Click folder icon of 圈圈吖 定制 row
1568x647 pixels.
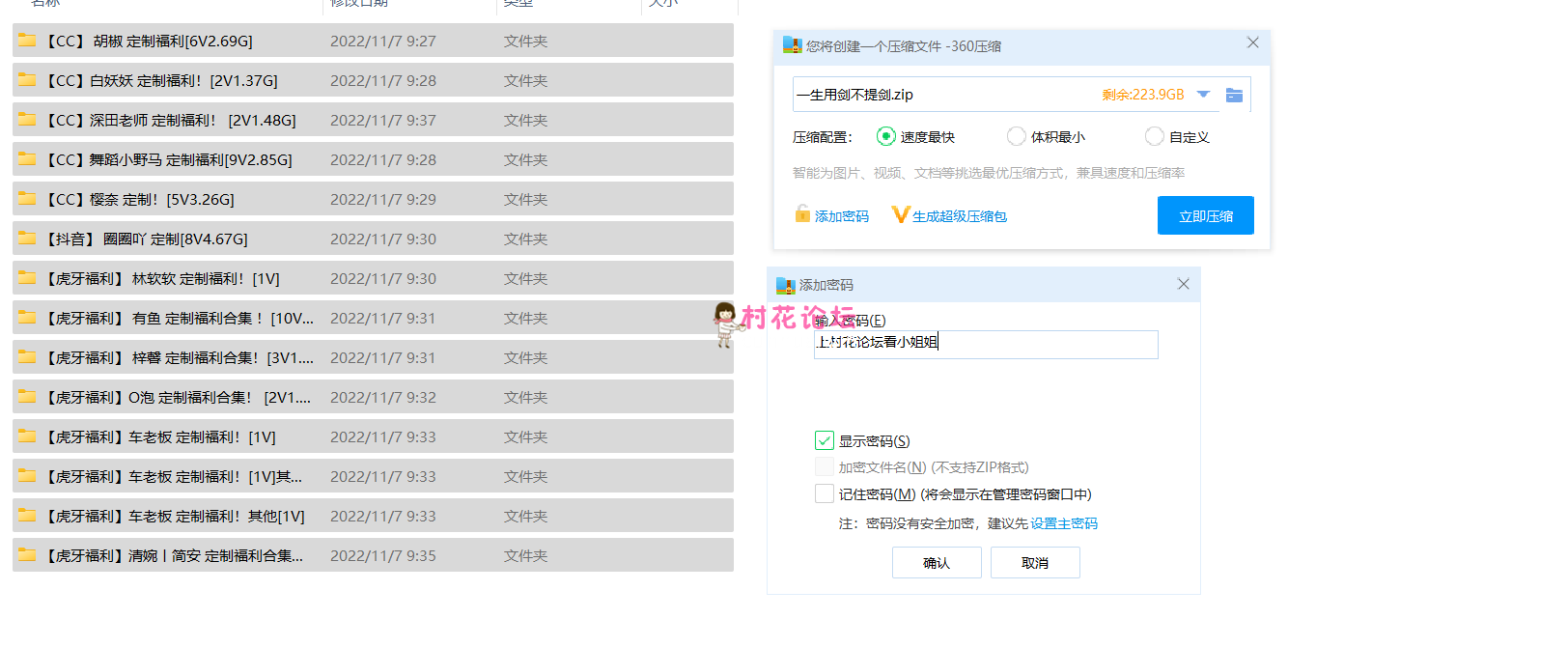[x=28, y=239]
